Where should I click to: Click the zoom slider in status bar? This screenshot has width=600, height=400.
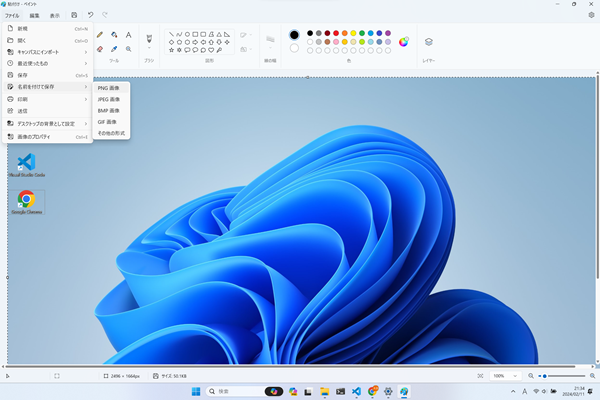pyautogui.click(x=555, y=375)
